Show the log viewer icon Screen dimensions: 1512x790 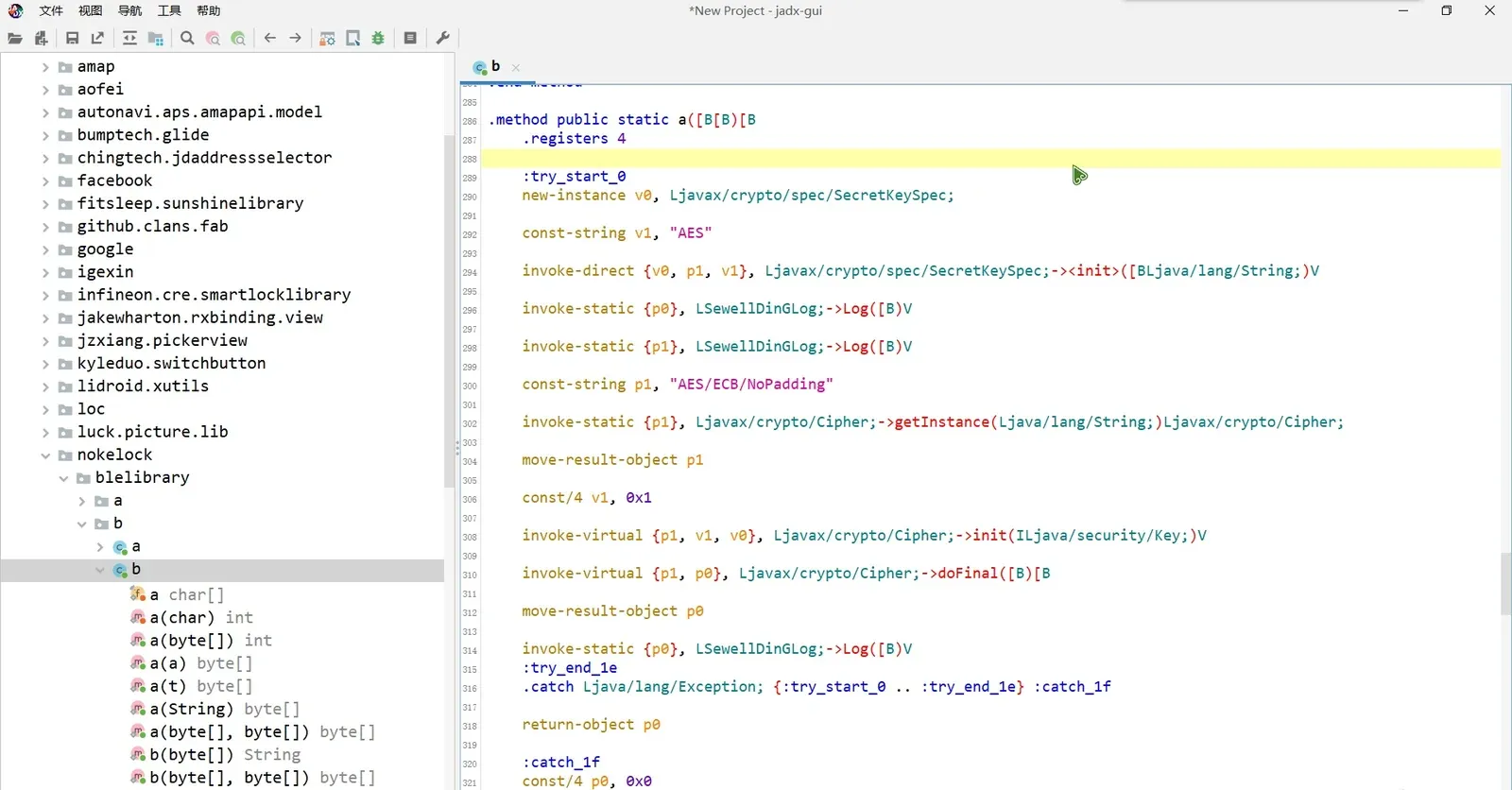(410, 39)
